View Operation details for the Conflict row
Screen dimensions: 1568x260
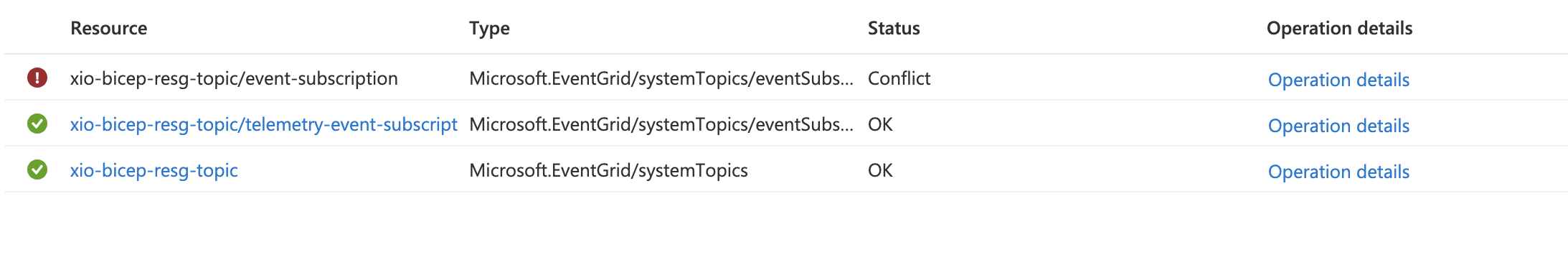[x=1338, y=80]
